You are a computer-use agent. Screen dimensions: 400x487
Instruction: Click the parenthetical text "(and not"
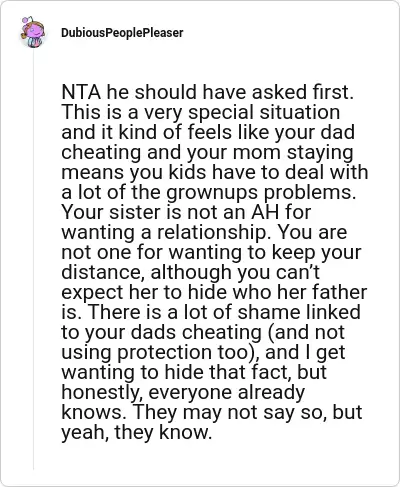[304, 332]
